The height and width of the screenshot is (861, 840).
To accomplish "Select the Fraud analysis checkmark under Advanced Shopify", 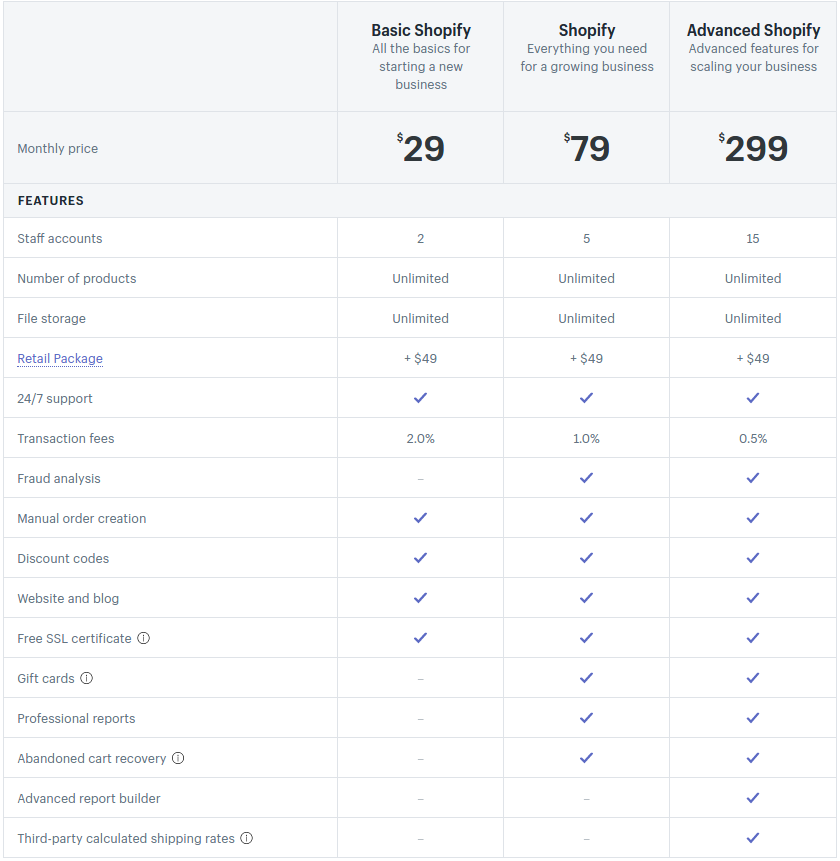I will click(x=753, y=478).
